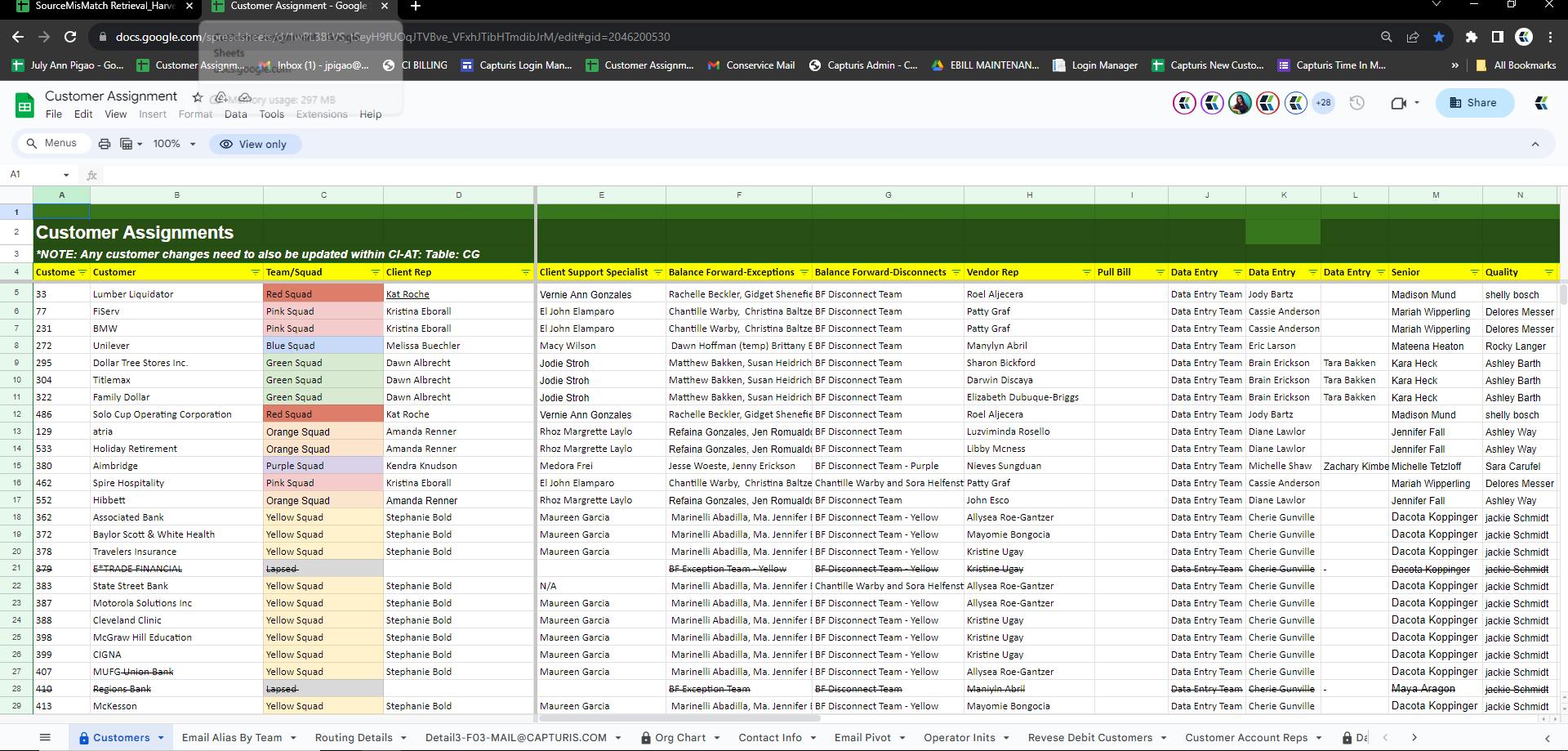
Task: Open All Bookmarks folder
Action: pos(1516,65)
